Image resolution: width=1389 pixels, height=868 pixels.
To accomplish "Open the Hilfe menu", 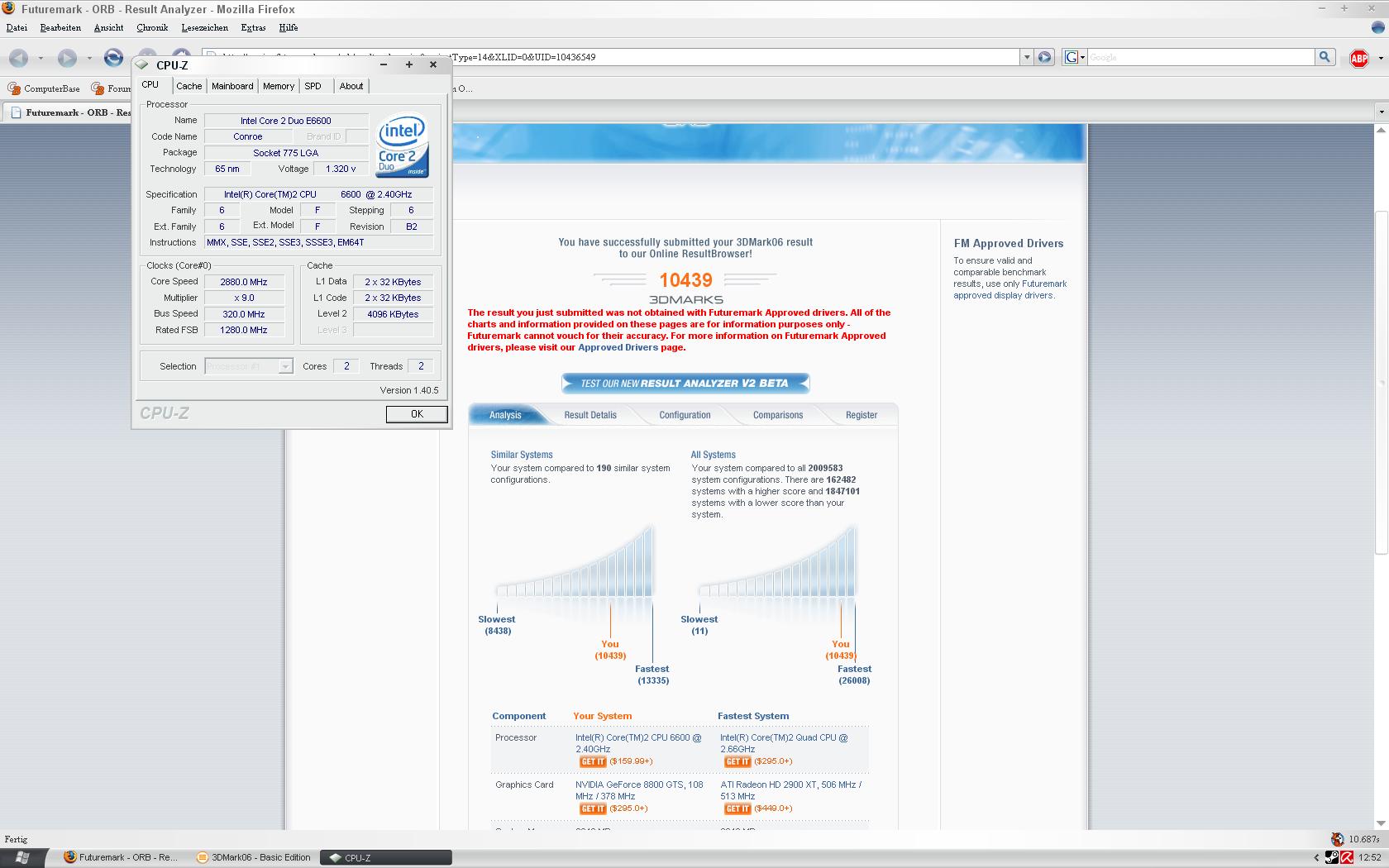I will (x=289, y=27).
